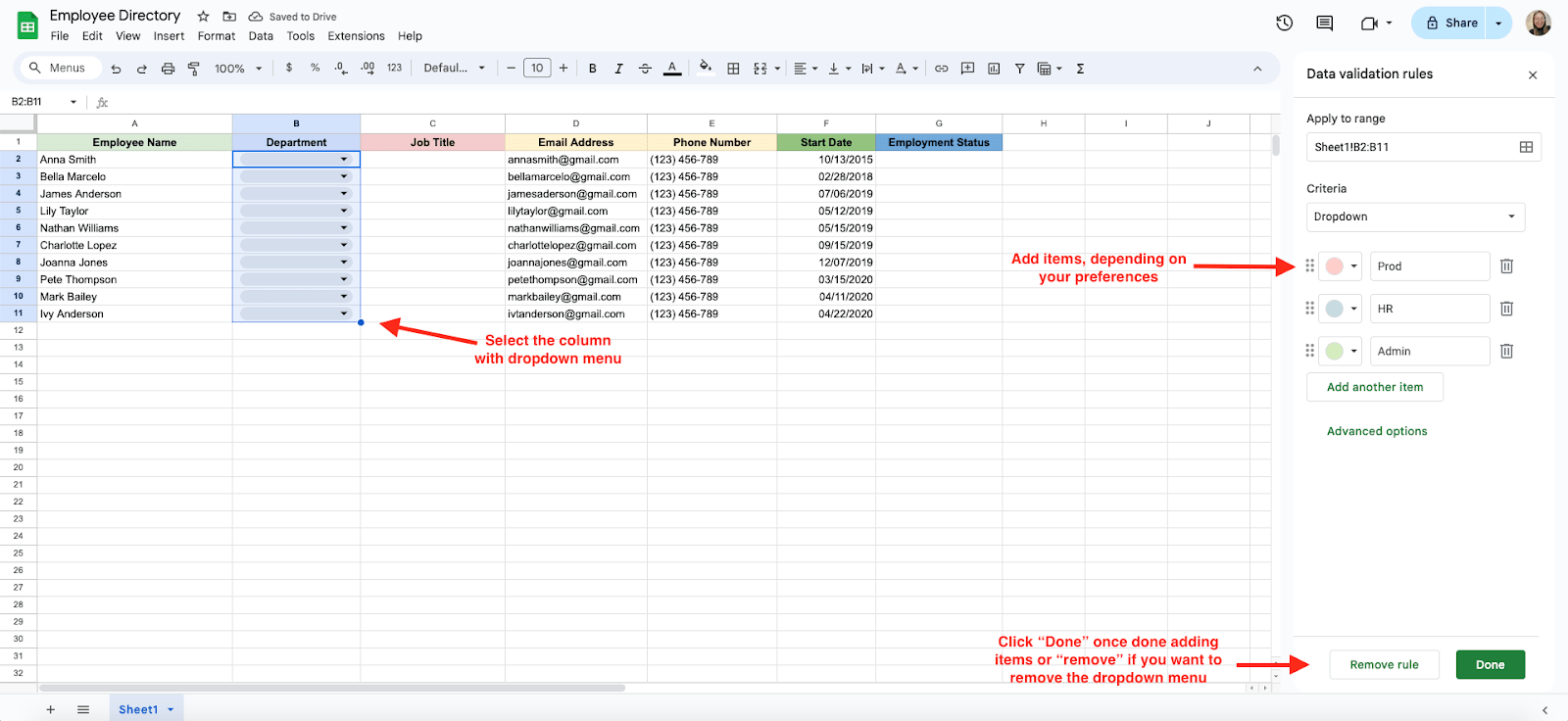Image resolution: width=1568 pixels, height=721 pixels.
Task: Open the All sheets list icon
Action: (83, 709)
